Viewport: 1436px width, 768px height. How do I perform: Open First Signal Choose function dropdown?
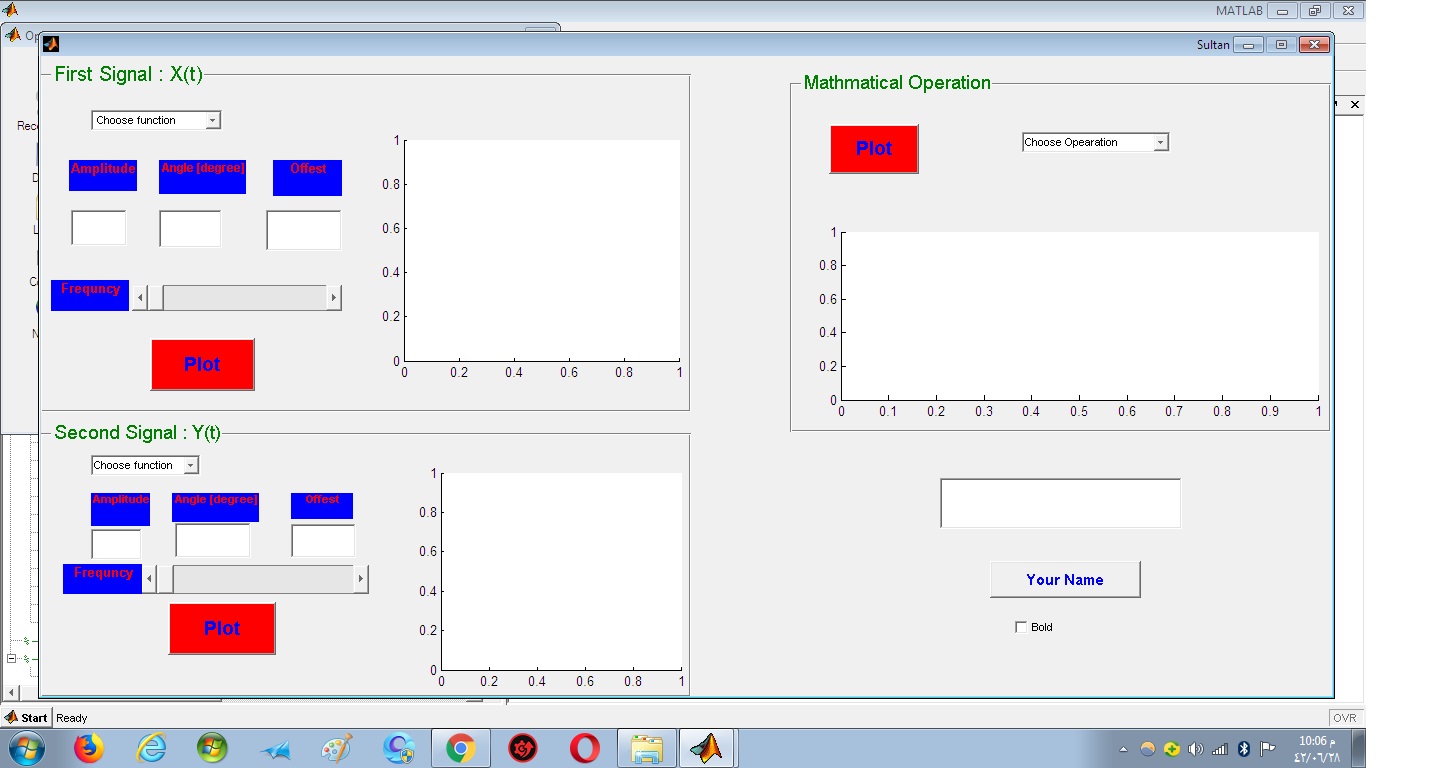coord(156,120)
